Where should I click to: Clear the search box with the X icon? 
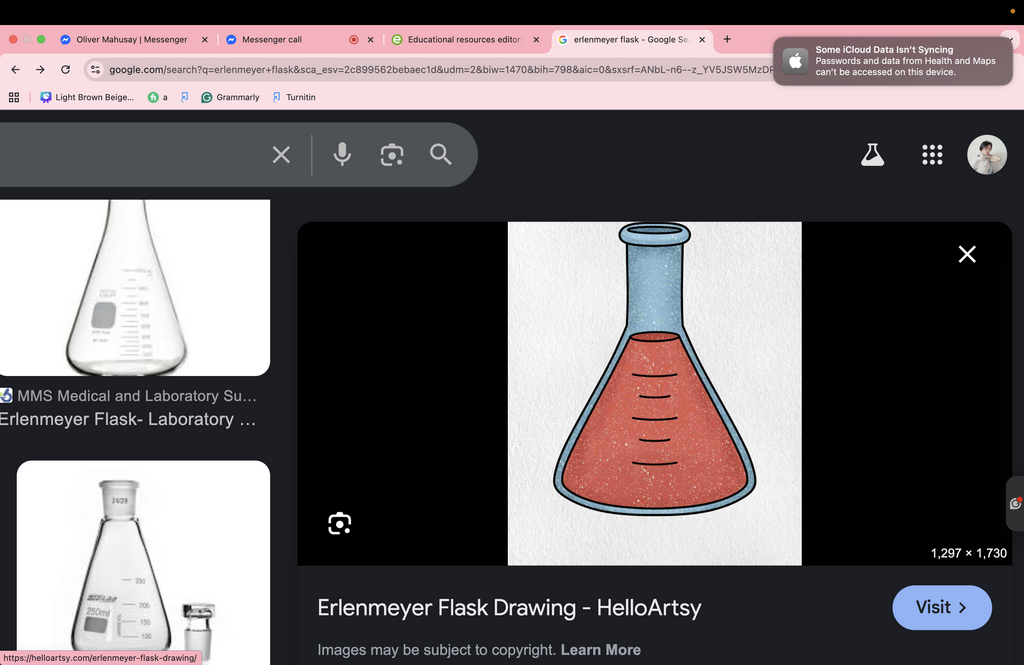(x=281, y=155)
